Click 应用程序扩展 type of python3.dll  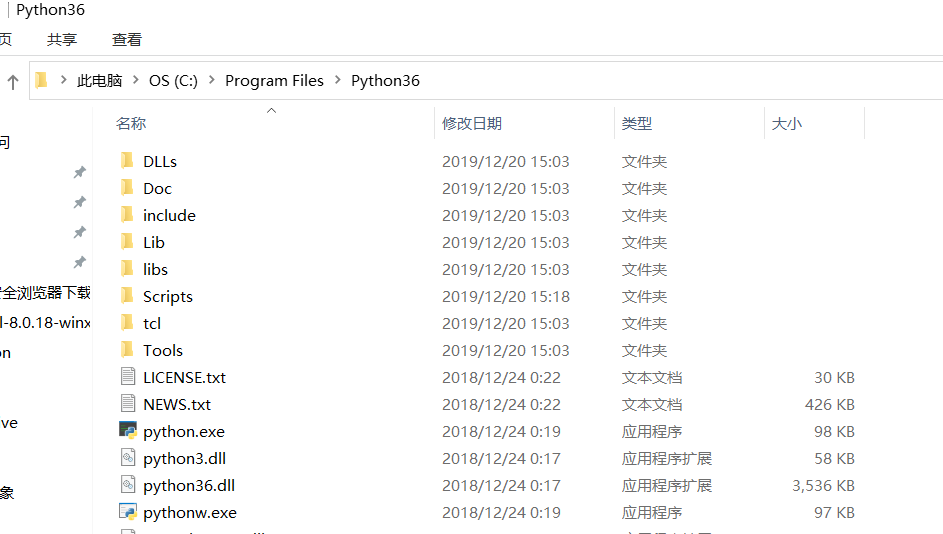click(667, 459)
